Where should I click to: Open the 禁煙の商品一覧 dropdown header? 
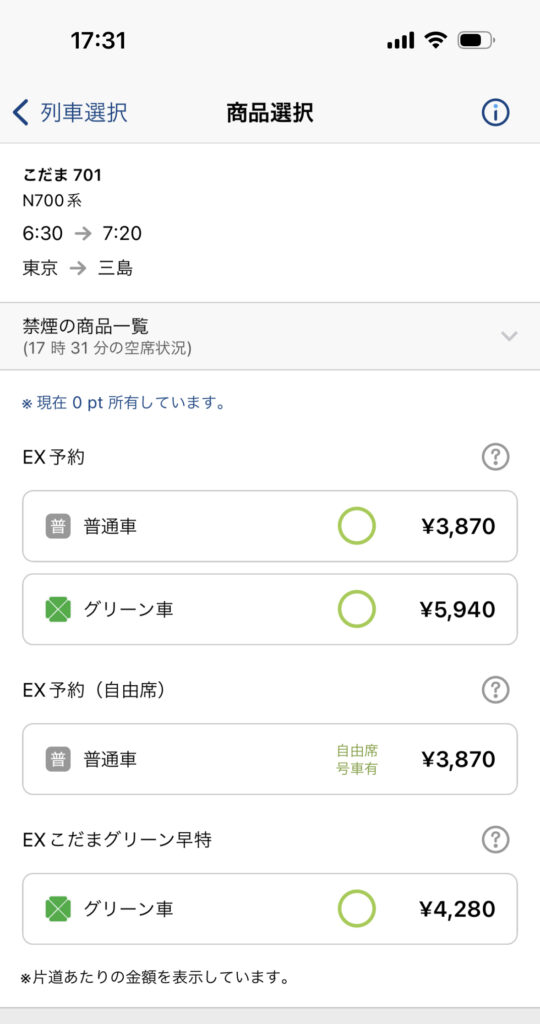270,336
